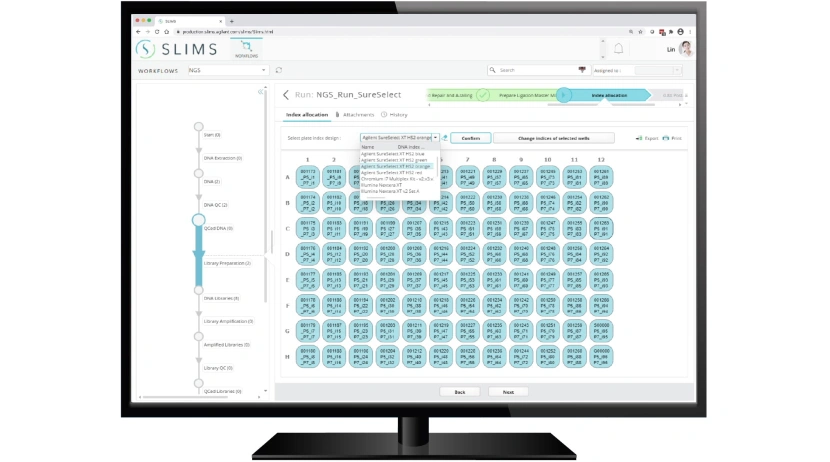The height and width of the screenshot is (462, 830).
Task: Select well A1 labeled 001173
Action: pyautogui.click(x=308, y=177)
